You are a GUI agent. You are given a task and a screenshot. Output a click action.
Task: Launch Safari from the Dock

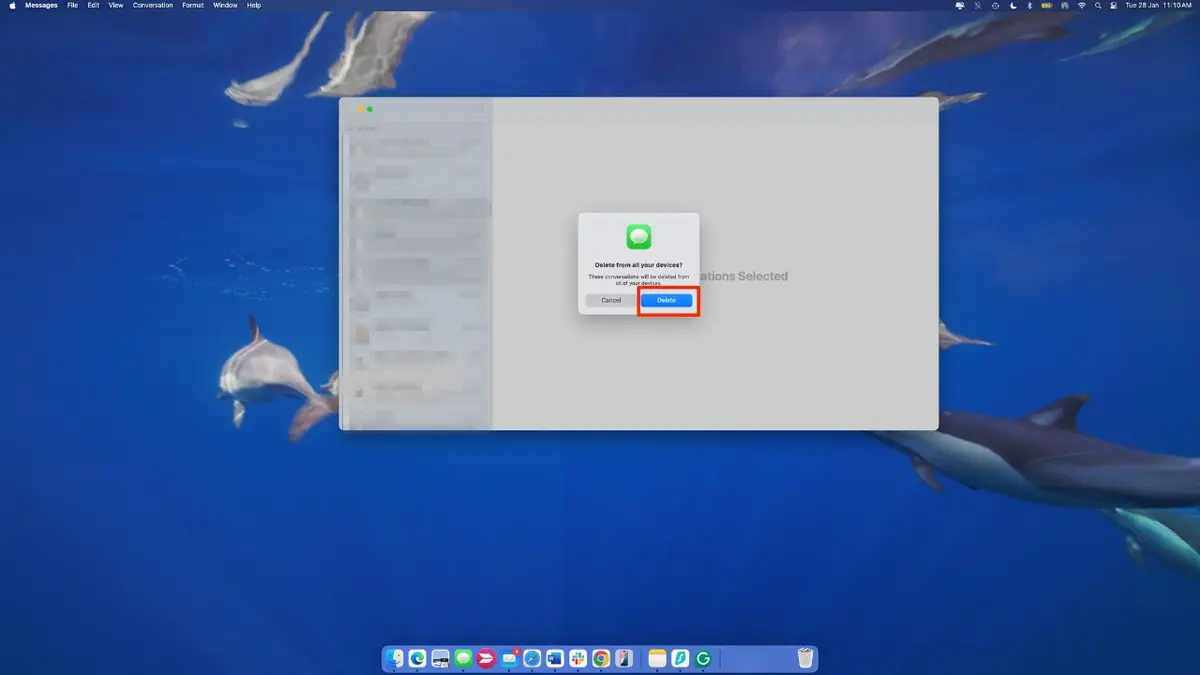pyautogui.click(x=532, y=658)
